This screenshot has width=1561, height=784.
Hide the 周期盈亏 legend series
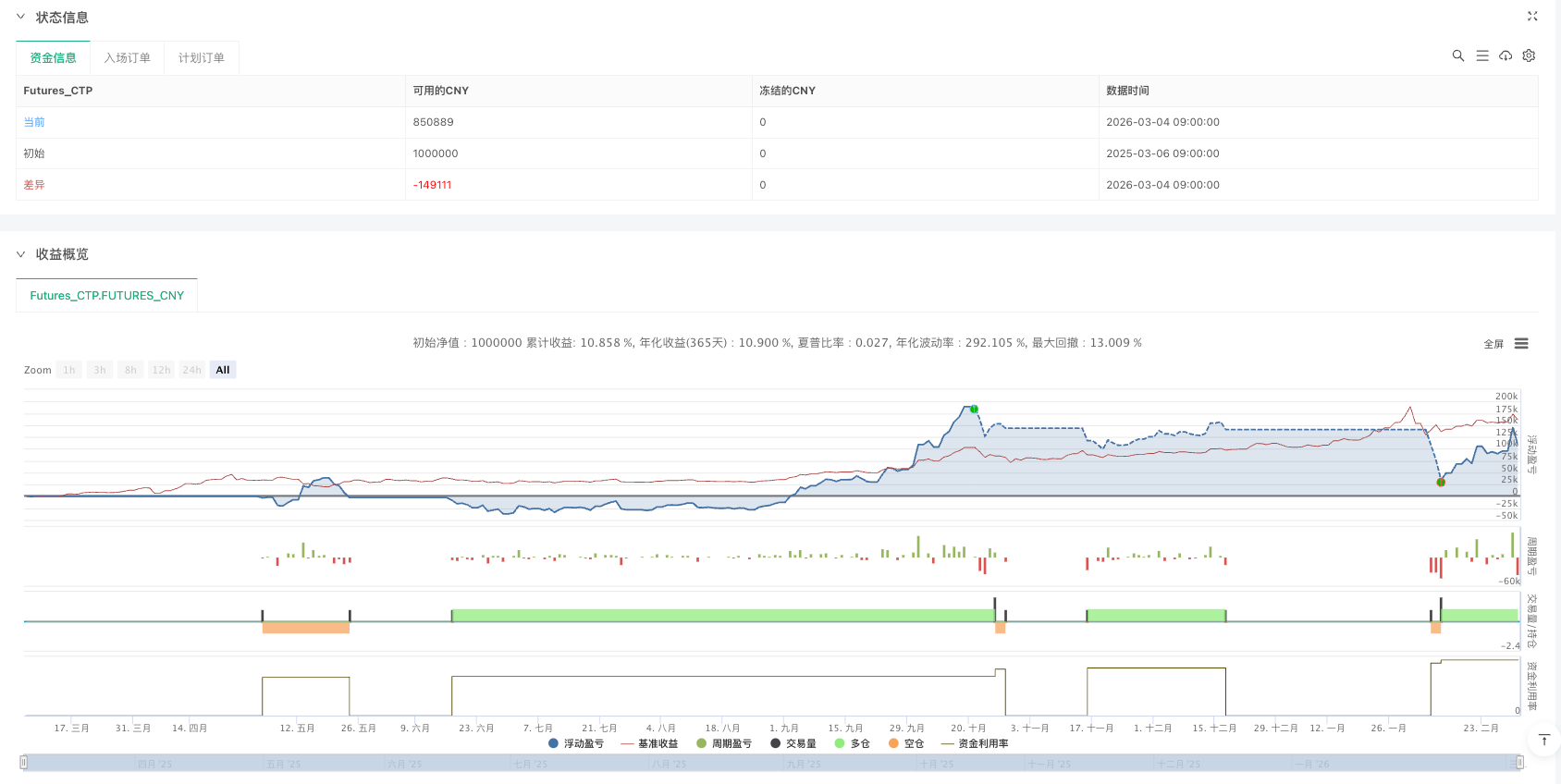tap(724, 743)
